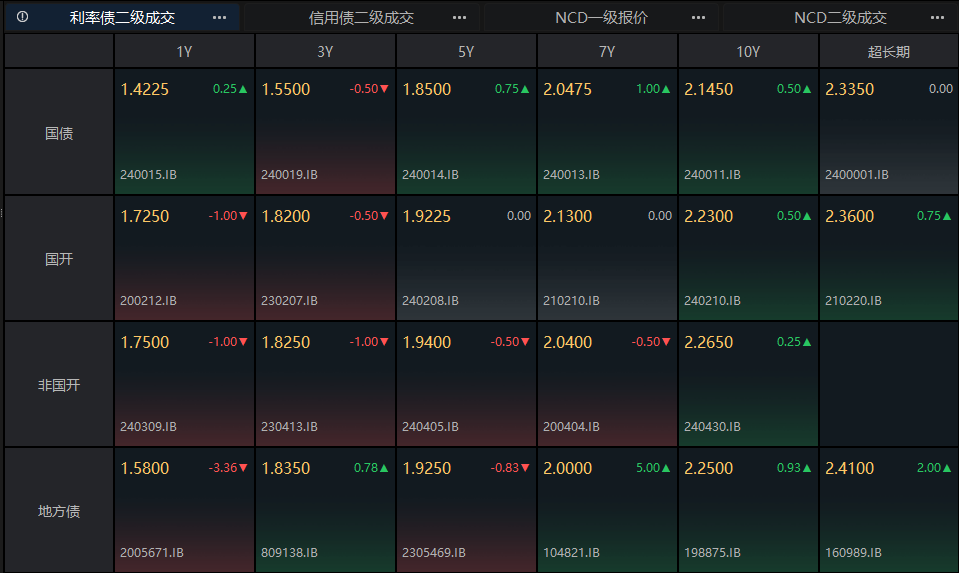Open the 809138.IB bond cell

[325, 510]
